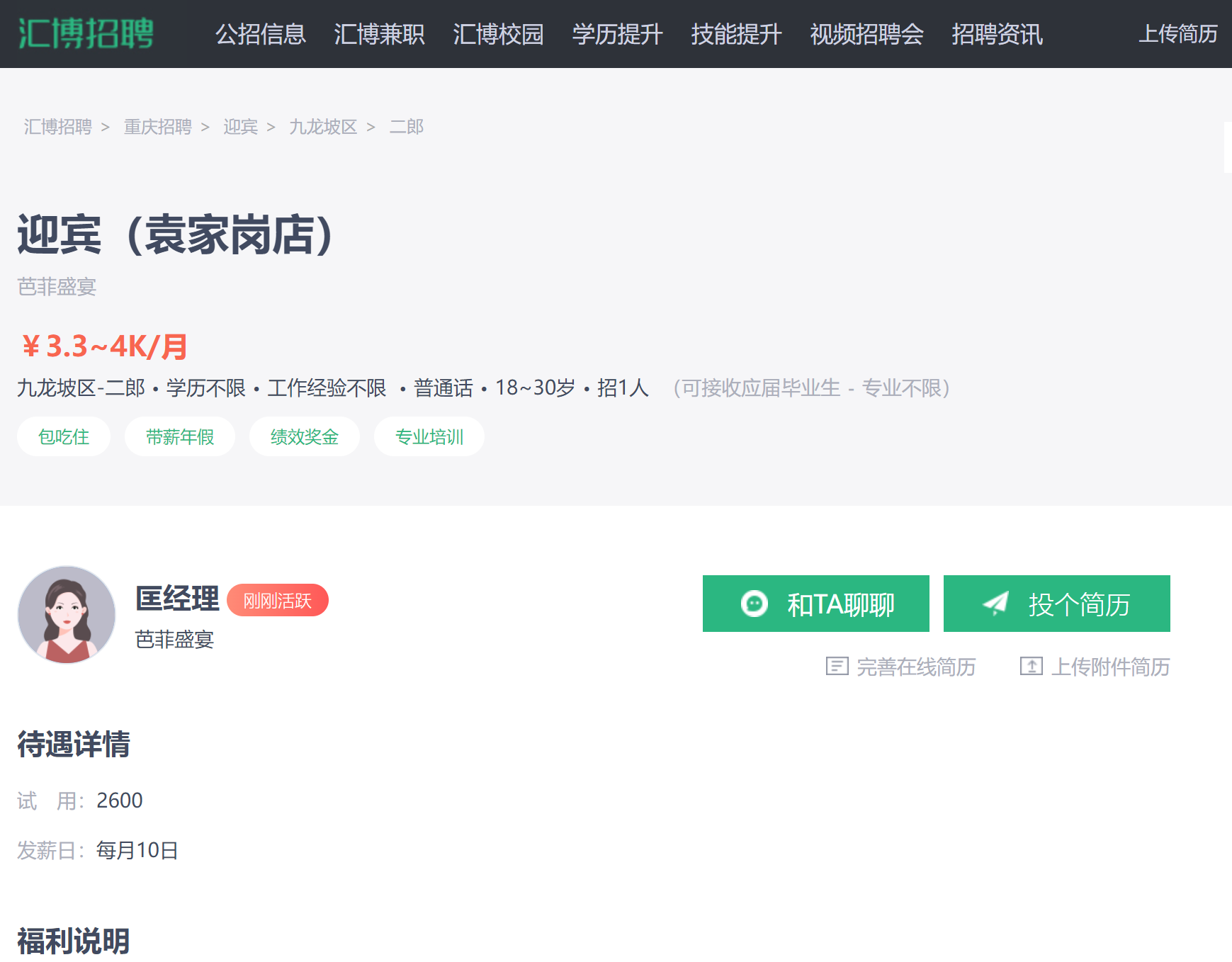Click the 福利说明 heading
Viewport: 1232px width, 962px height.
pos(74,941)
